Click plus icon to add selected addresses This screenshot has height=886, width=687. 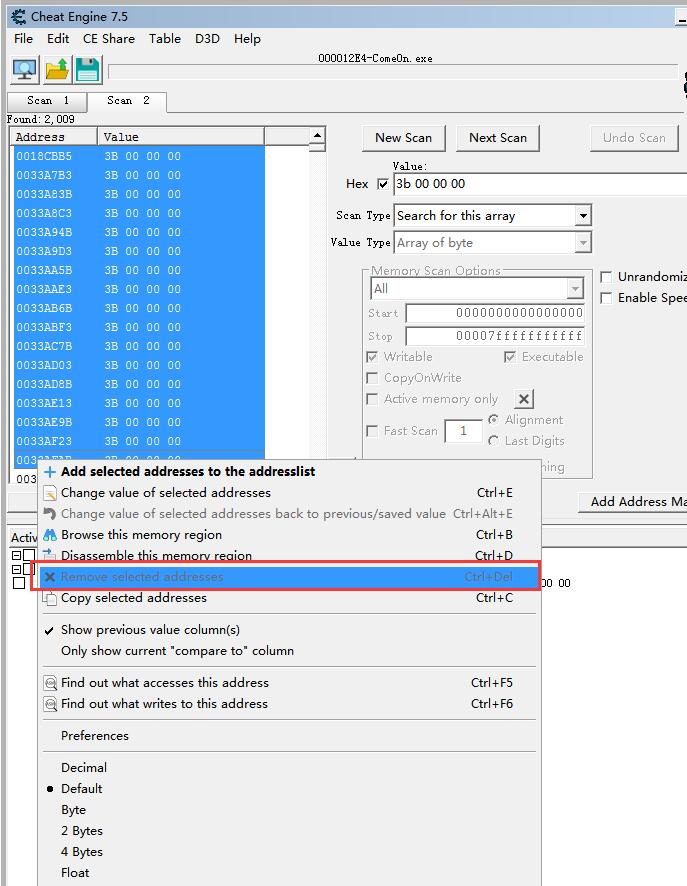[50, 471]
